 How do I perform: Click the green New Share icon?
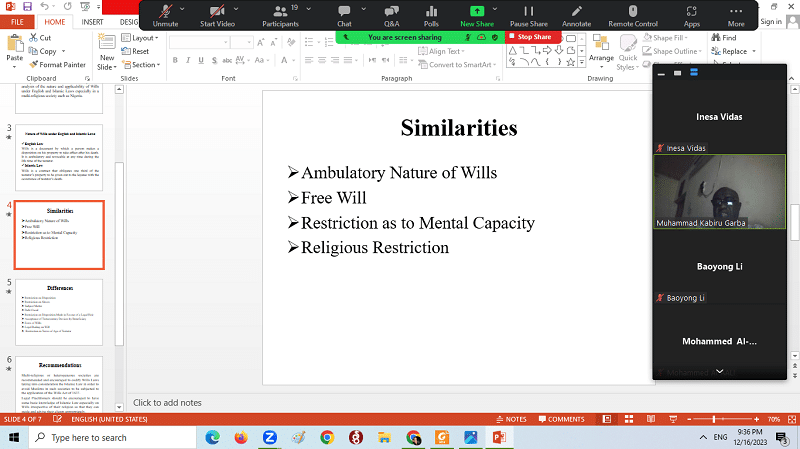(476, 13)
